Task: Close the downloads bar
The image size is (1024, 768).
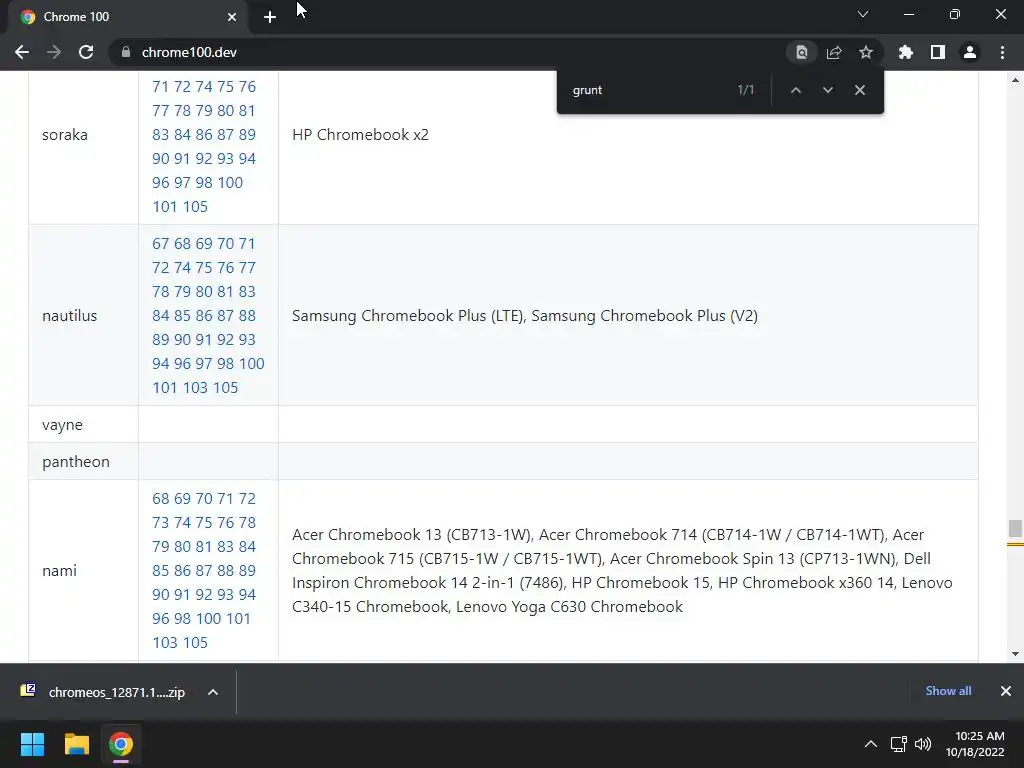Action: pyautogui.click(x=1006, y=691)
